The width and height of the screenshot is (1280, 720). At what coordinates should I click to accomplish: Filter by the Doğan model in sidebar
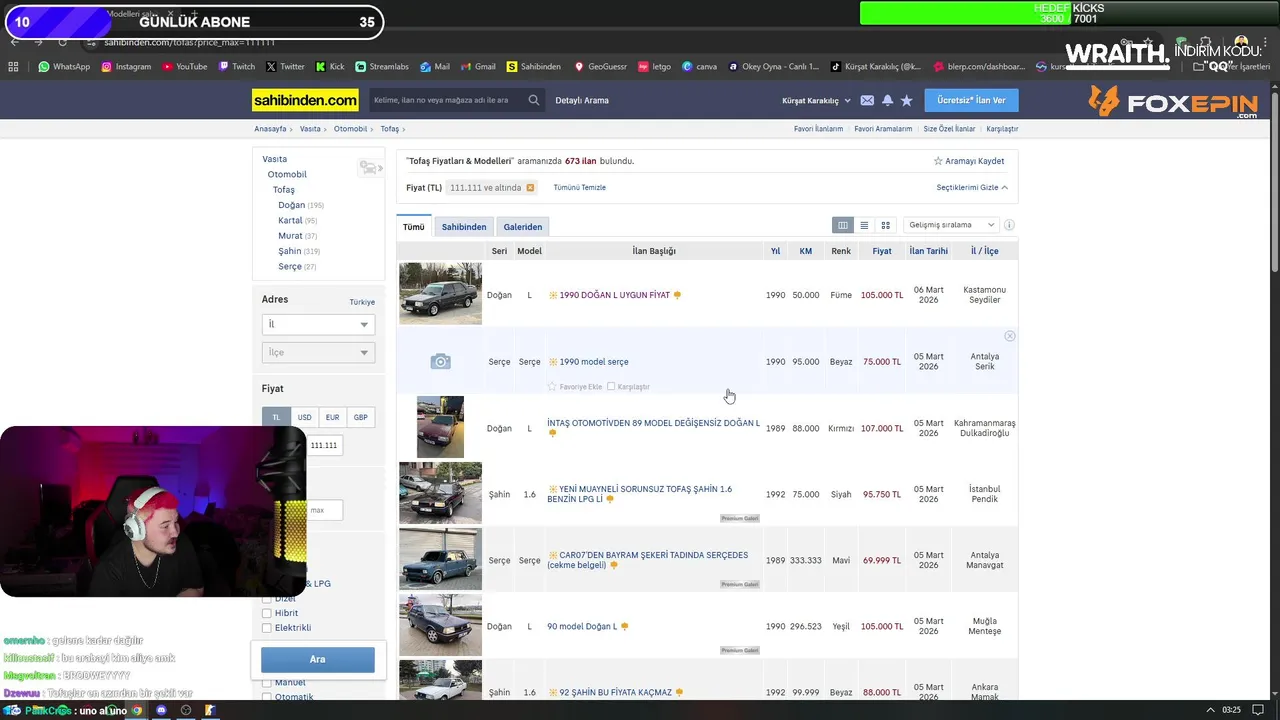[x=292, y=205]
